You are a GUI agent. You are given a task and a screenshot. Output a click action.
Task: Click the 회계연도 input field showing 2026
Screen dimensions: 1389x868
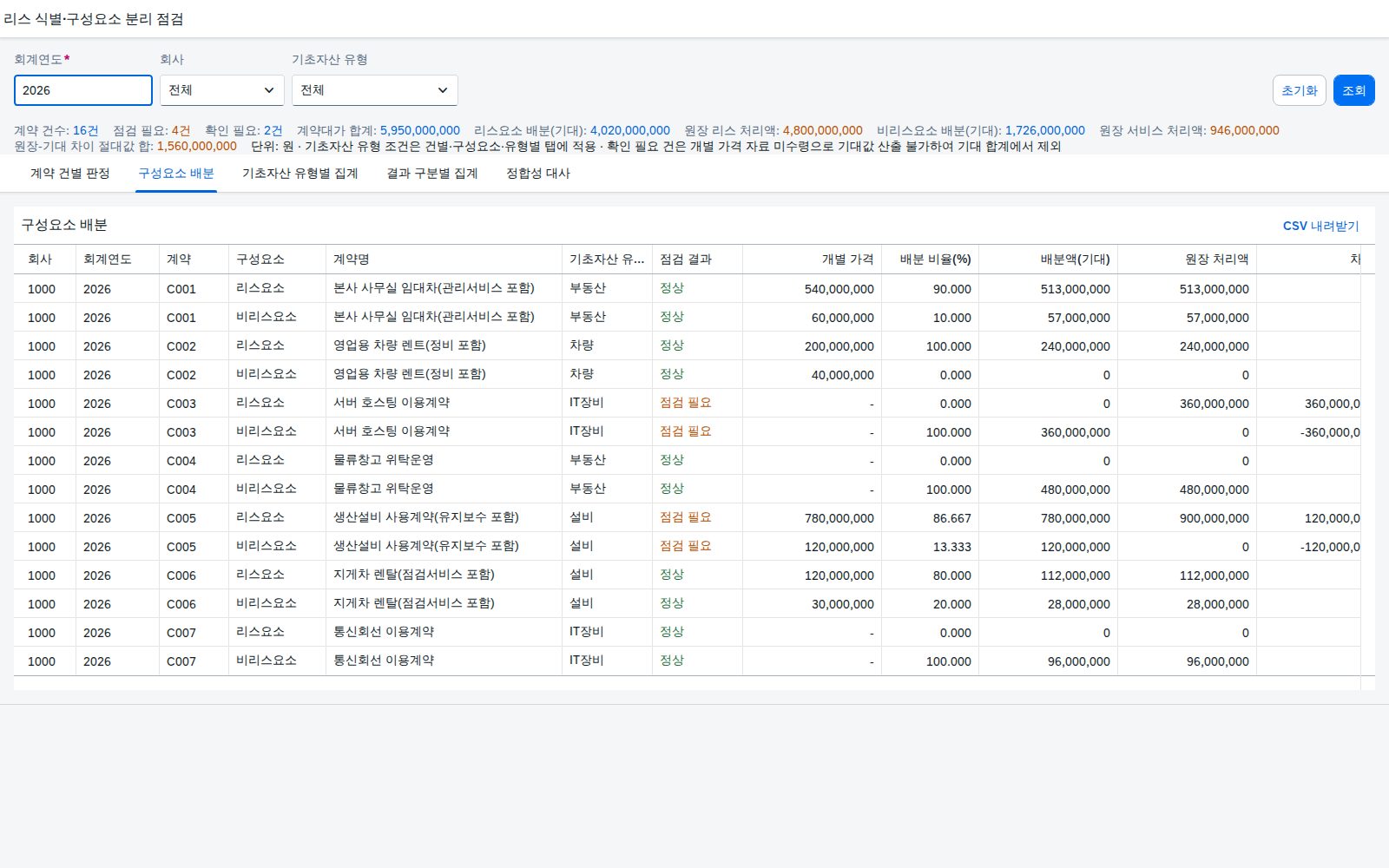pos(83,90)
